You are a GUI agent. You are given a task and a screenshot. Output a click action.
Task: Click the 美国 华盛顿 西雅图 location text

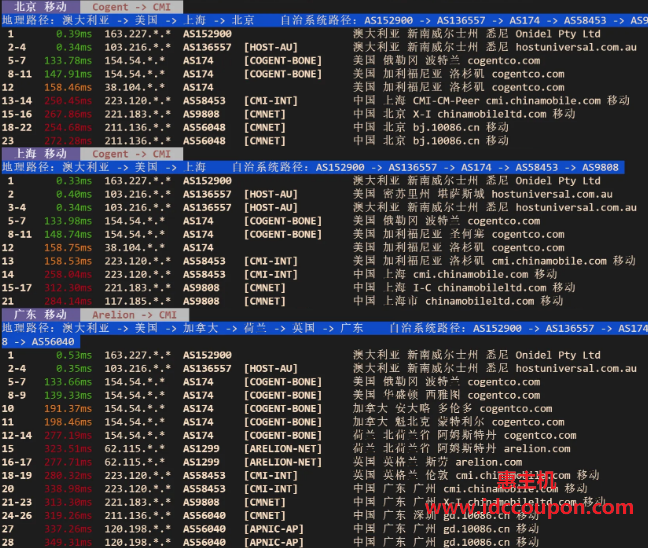[x=407, y=395]
